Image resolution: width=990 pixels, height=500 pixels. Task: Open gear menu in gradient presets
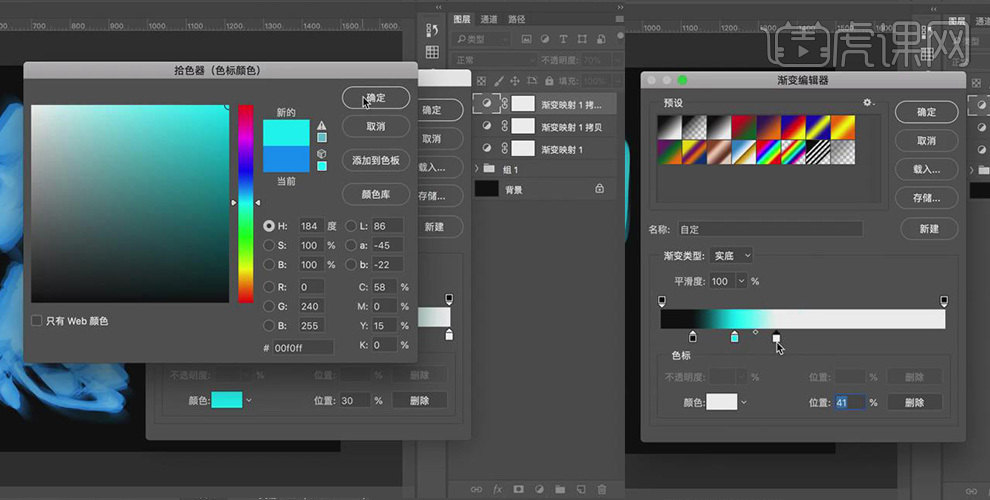pos(869,102)
